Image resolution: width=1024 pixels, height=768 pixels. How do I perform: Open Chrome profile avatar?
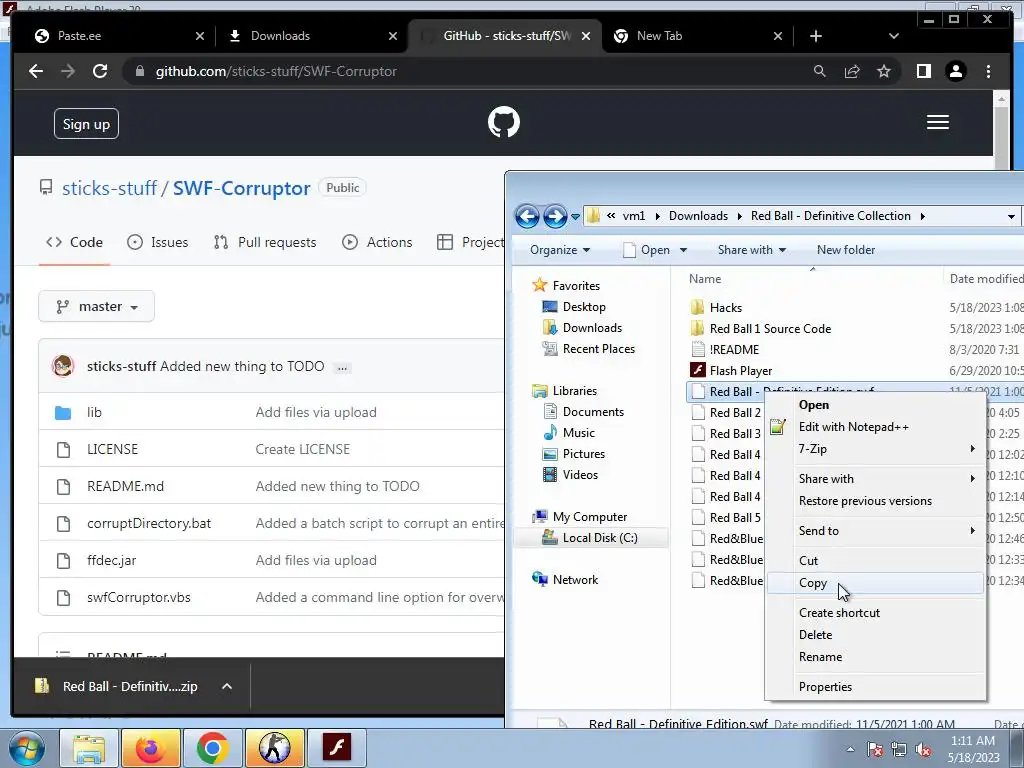956,71
